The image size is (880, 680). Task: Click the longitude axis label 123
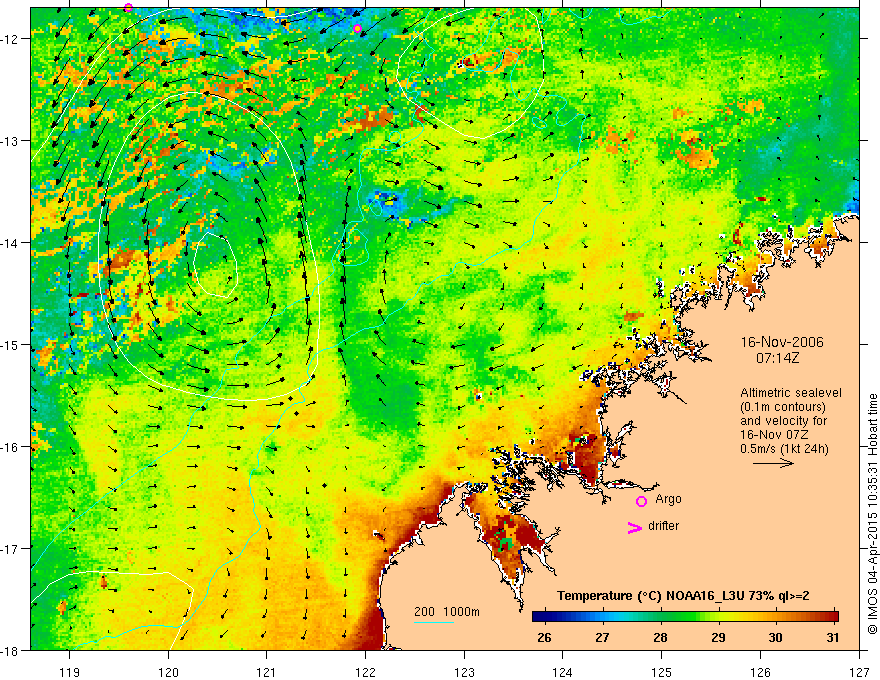tap(464, 673)
